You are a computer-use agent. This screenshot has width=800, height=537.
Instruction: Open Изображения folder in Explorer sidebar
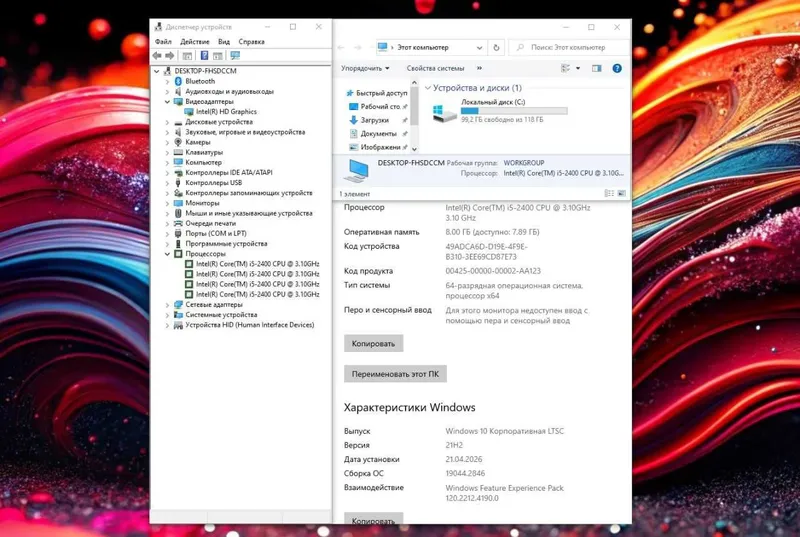(x=380, y=147)
